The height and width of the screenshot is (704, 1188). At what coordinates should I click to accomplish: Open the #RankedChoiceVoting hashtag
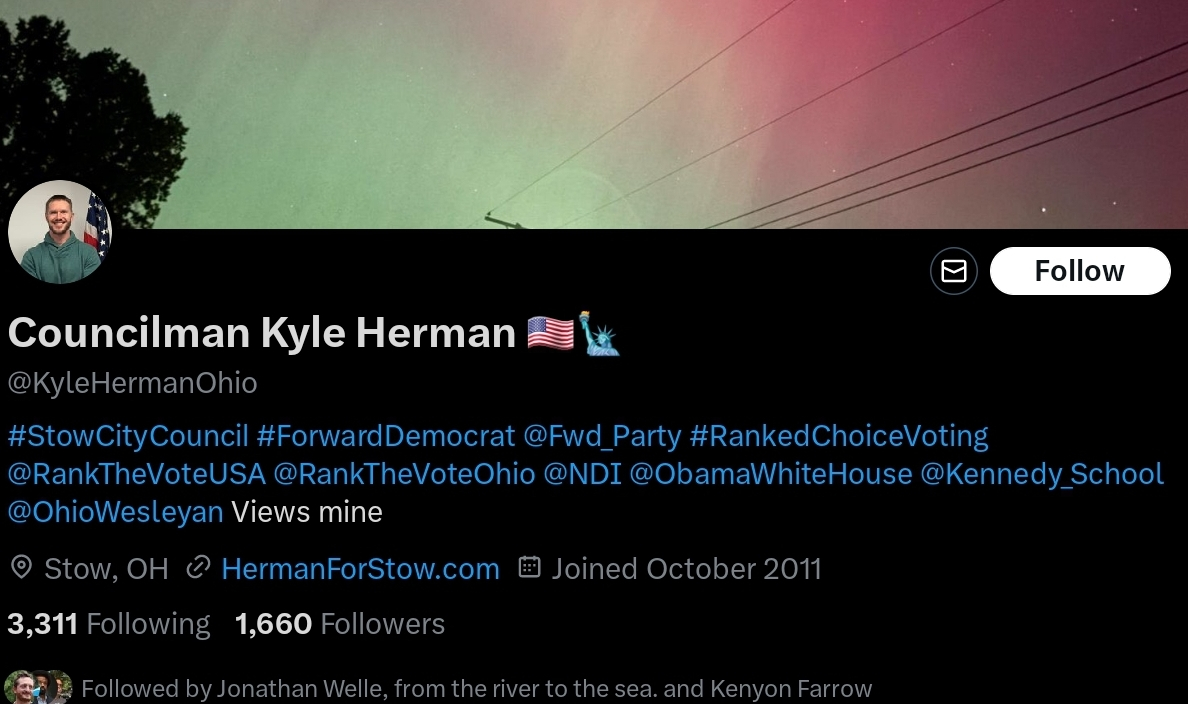pyautogui.click(x=838, y=436)
